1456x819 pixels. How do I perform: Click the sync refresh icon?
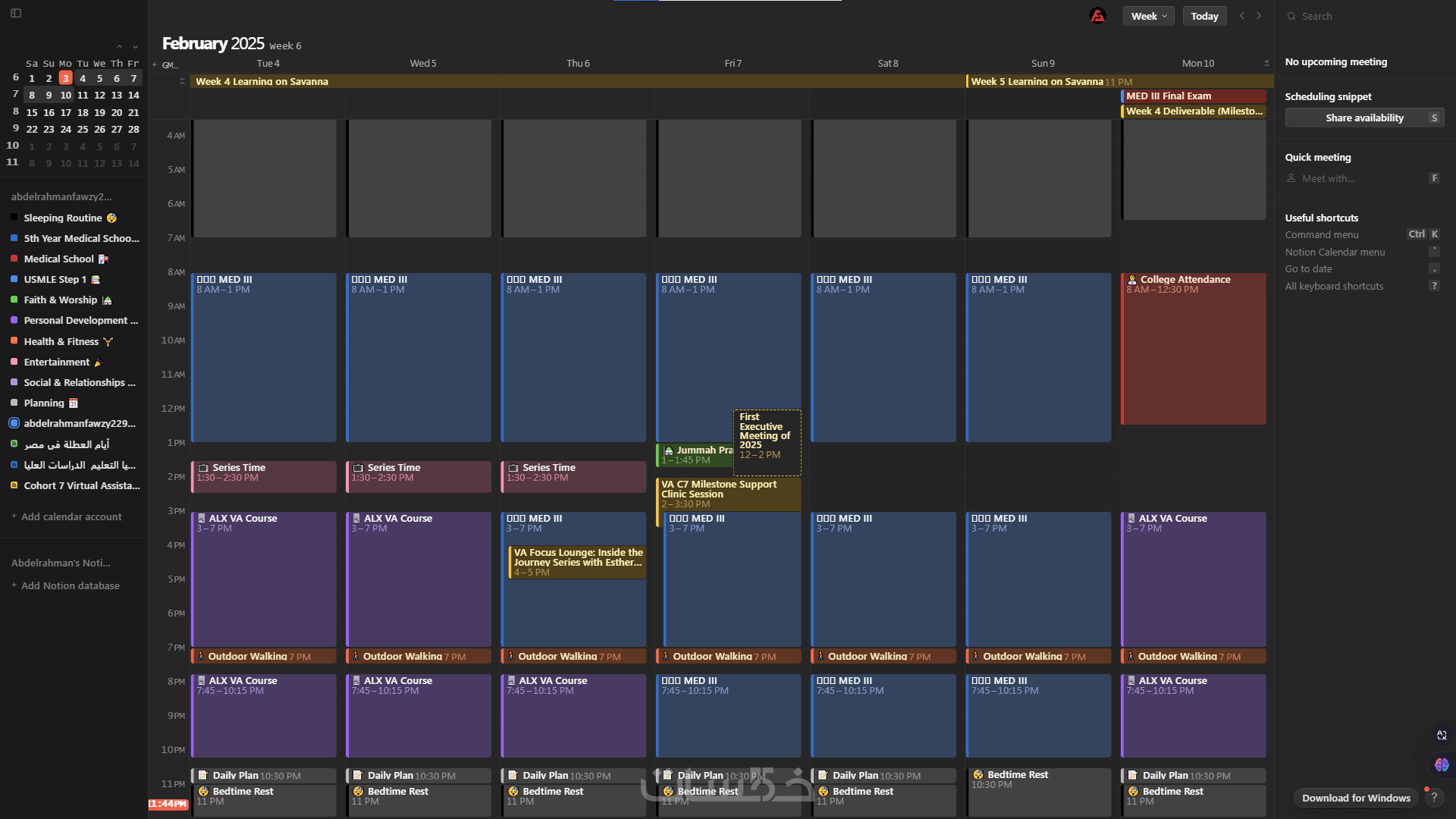[x=1442, y=735]
